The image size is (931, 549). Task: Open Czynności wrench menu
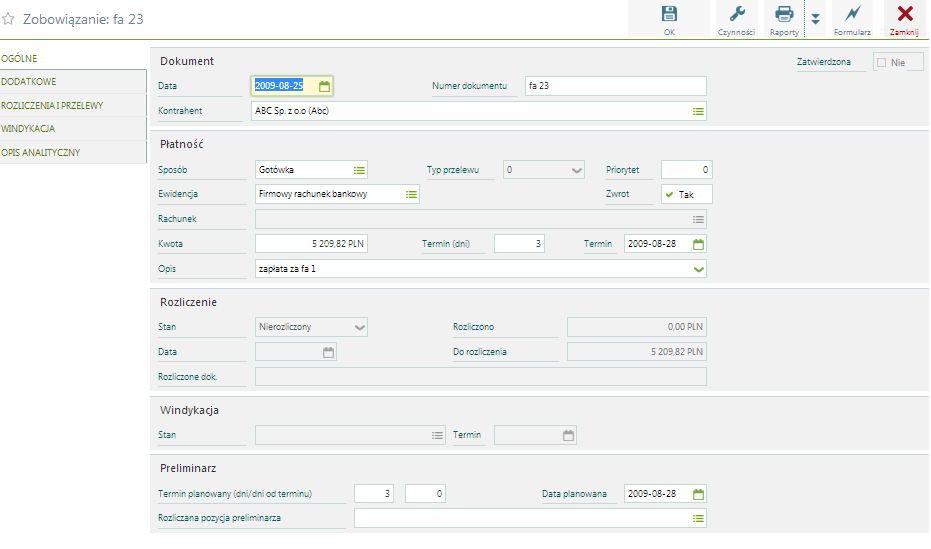(736, 20)
